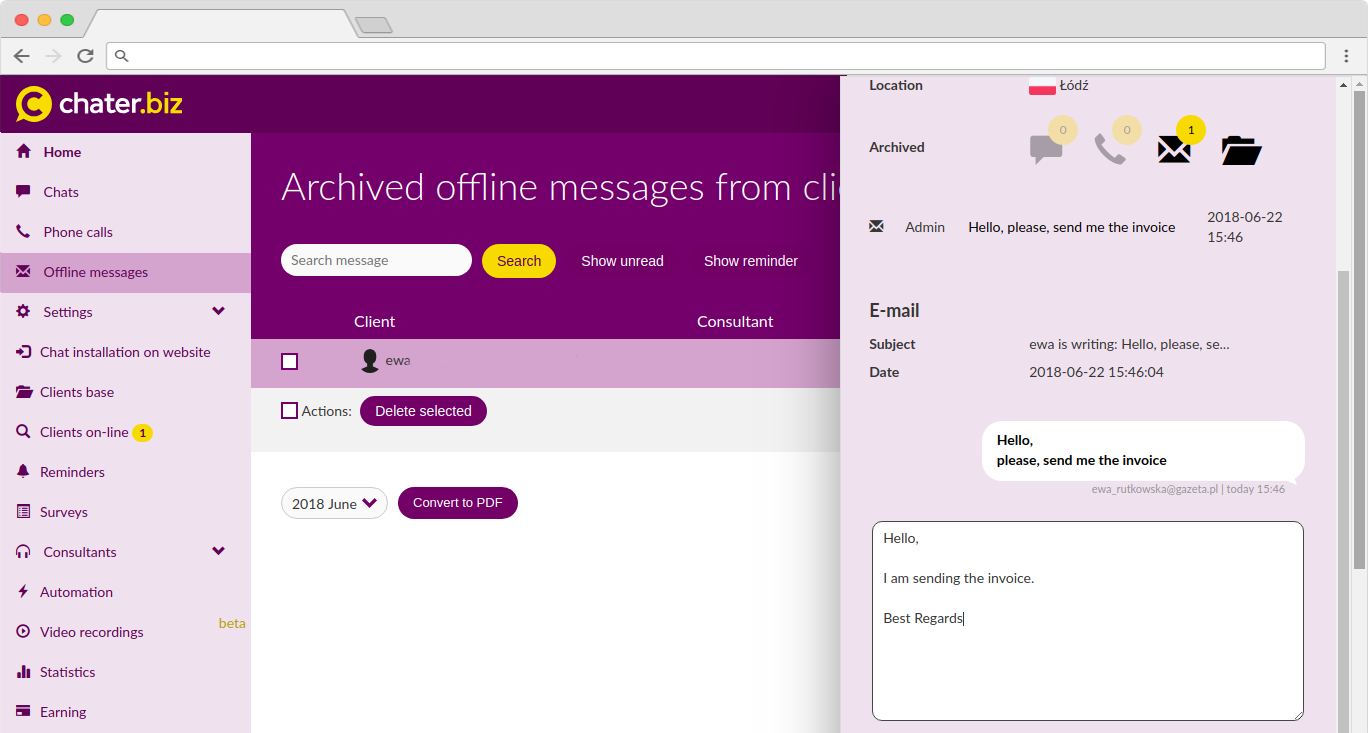The height and width of the screenshot is (733, 1368).
Task: Click the Offline messages envelope icon
Action: click(x=23, y=271)
